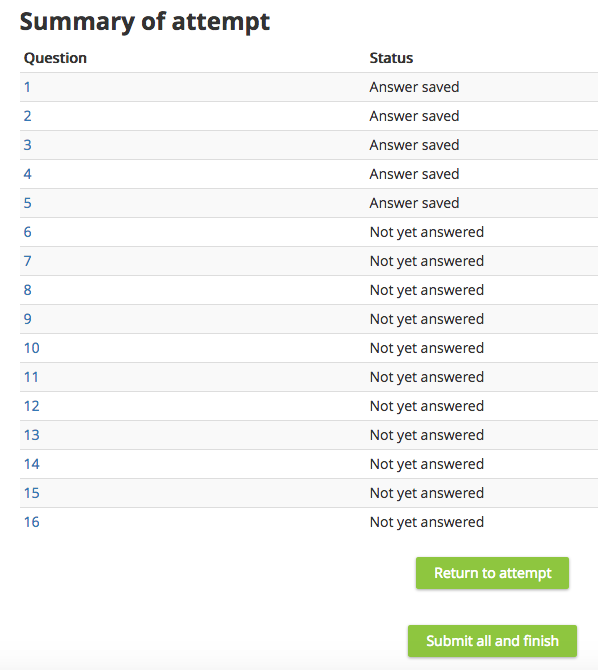The image size is (598, 670).
Task: Click question 8 number link
Action: click(27, 290)
